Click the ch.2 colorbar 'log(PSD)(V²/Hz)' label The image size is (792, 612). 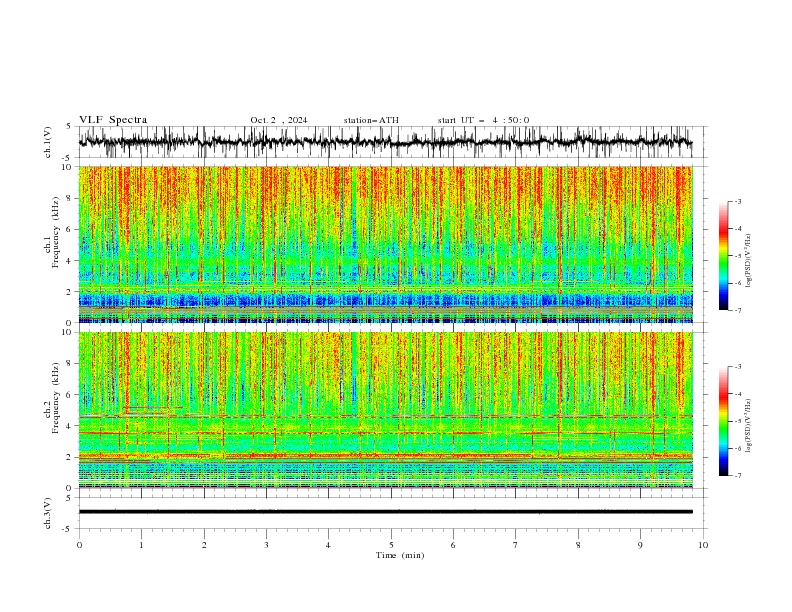click(x=748, y=425)
